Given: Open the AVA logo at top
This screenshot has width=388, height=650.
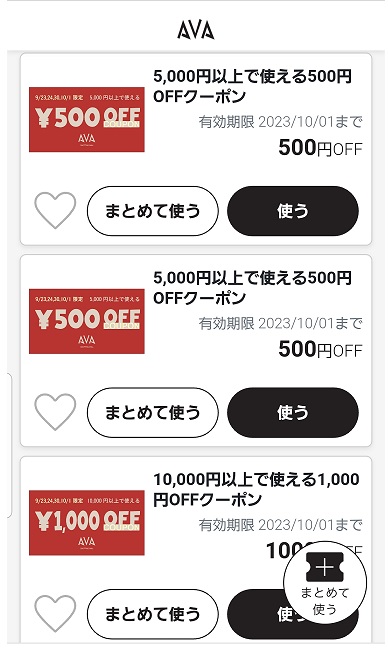Looking at the screenshot, I should tap(196, 30).
